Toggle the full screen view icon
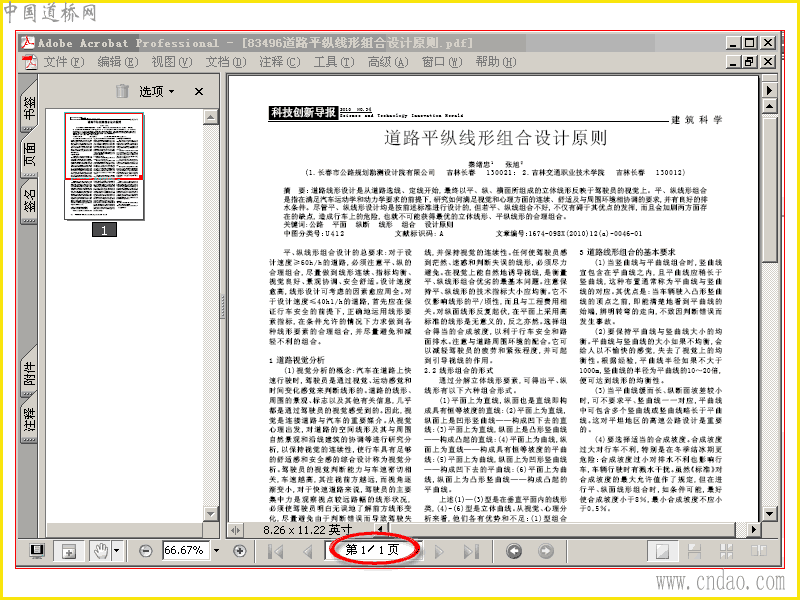The width and height of the screenshot is (800, 600). (37, 550)
